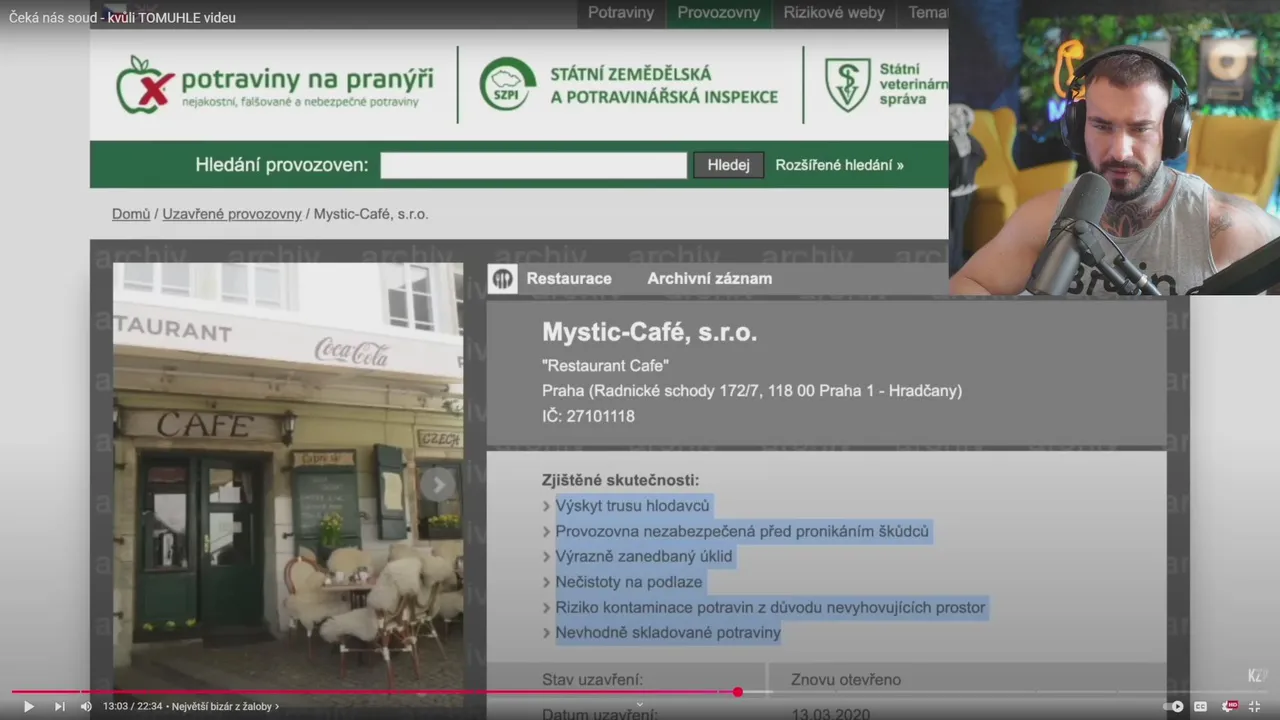Click the IČ: 27101118 text
Screen dimensions: 1280x720
(x=588, y=416)
